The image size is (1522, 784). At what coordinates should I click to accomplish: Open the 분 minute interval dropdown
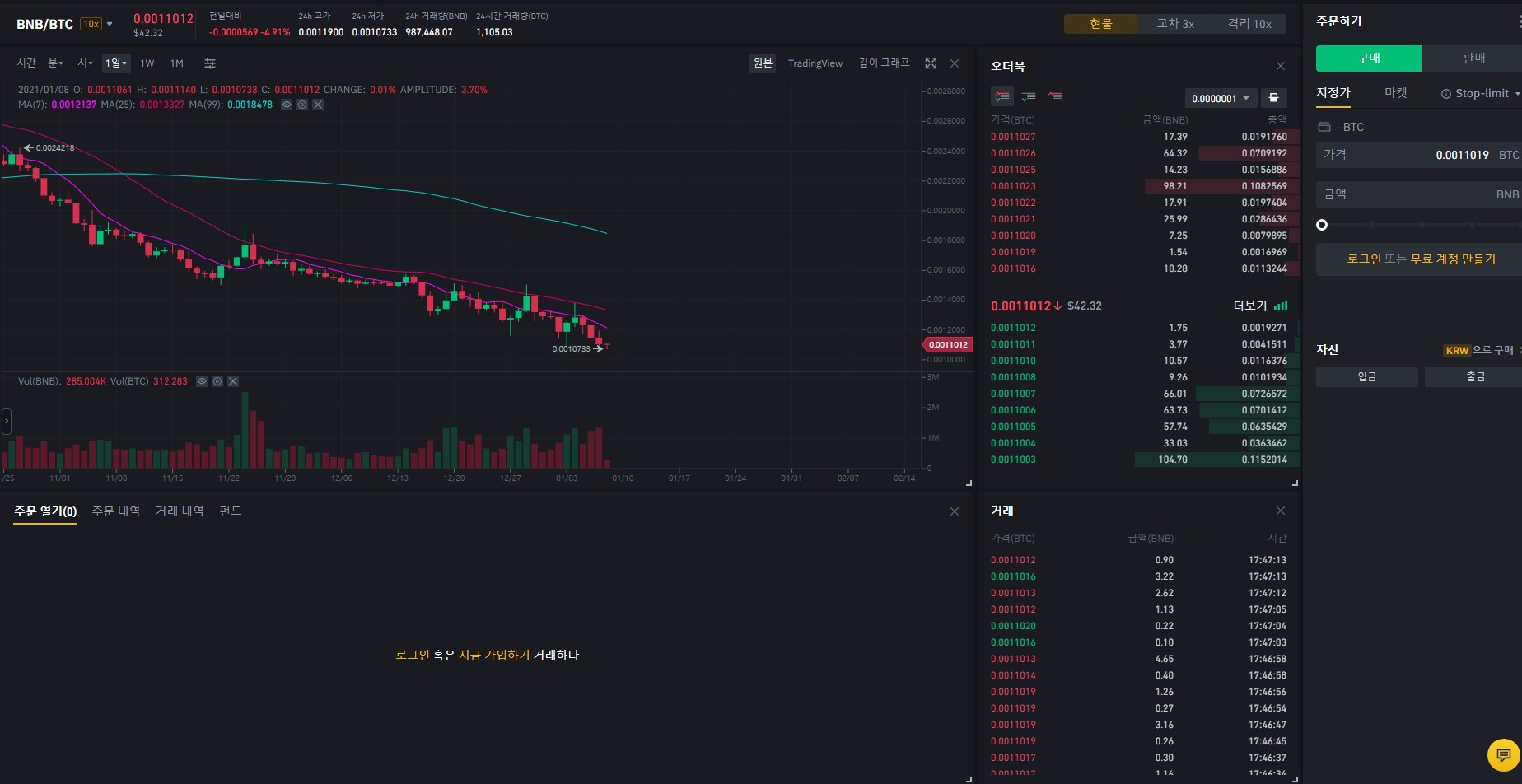click(x=55, y=63)
